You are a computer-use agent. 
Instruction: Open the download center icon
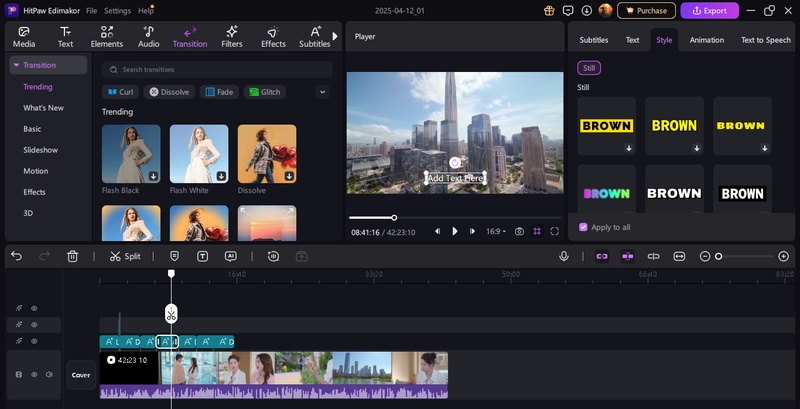coord(587,11)
